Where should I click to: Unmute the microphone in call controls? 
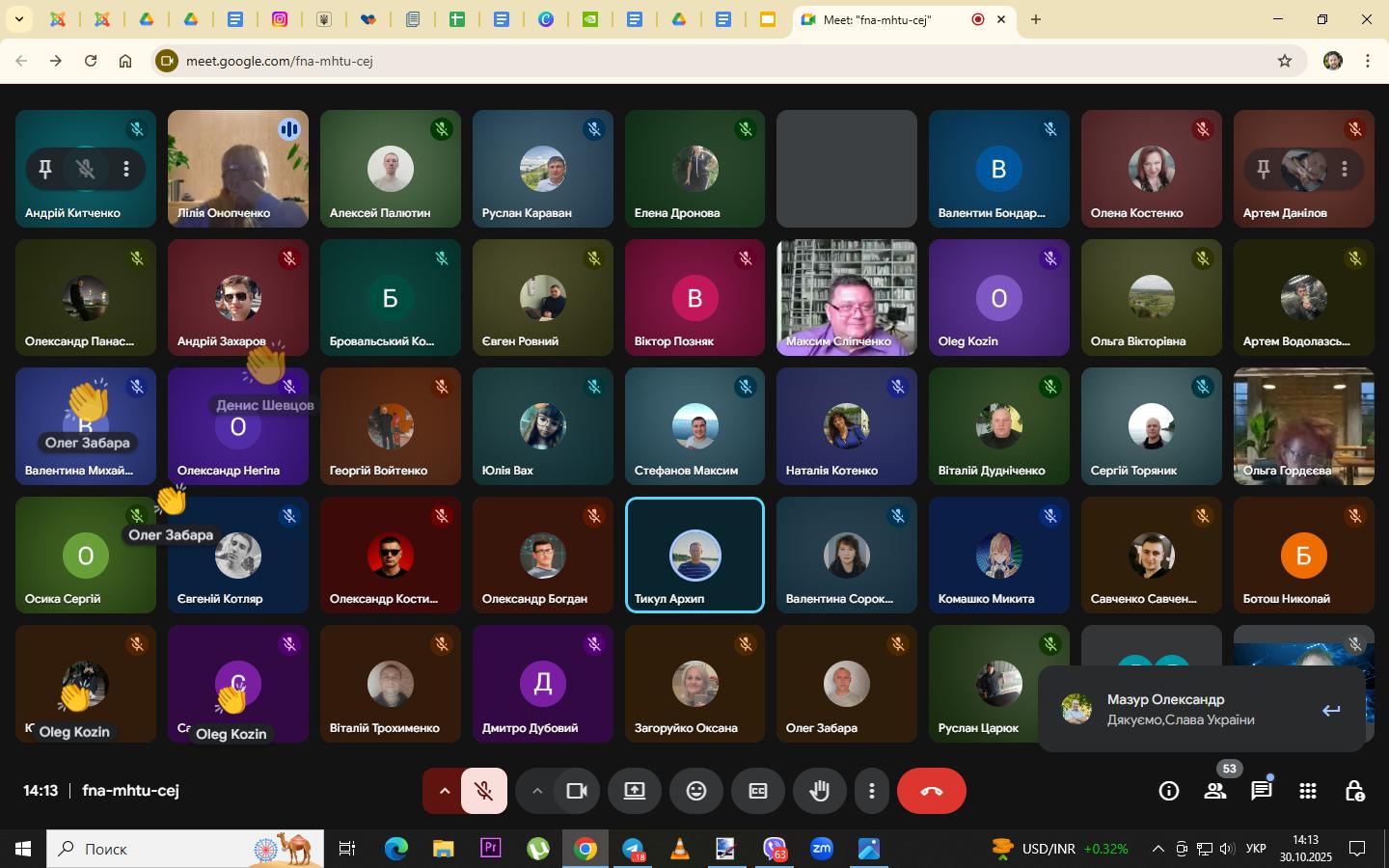point(484,791)
